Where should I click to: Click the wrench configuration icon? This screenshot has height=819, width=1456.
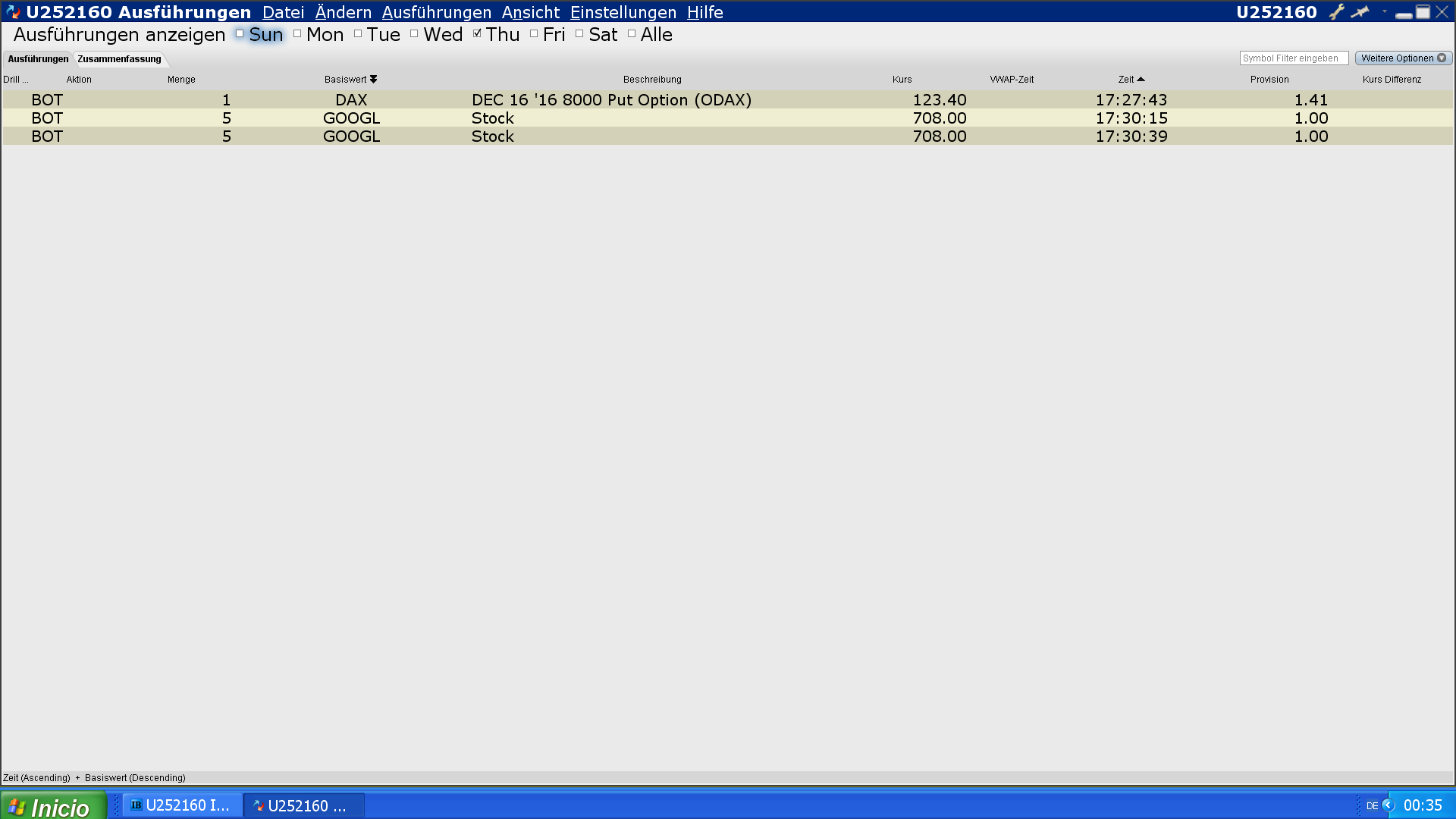[1337, 12]
